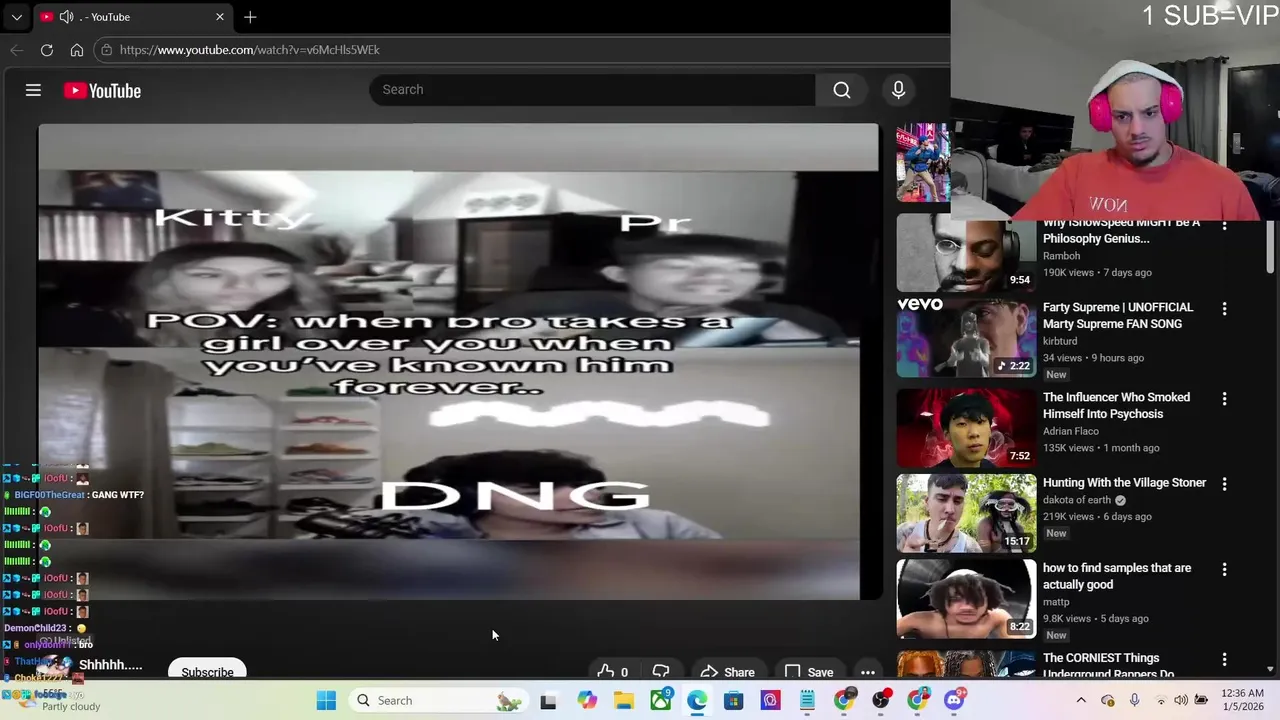The image size is (1280, 720).
Task: Open network settings in system tray
Action: (x=1159, y=700)
